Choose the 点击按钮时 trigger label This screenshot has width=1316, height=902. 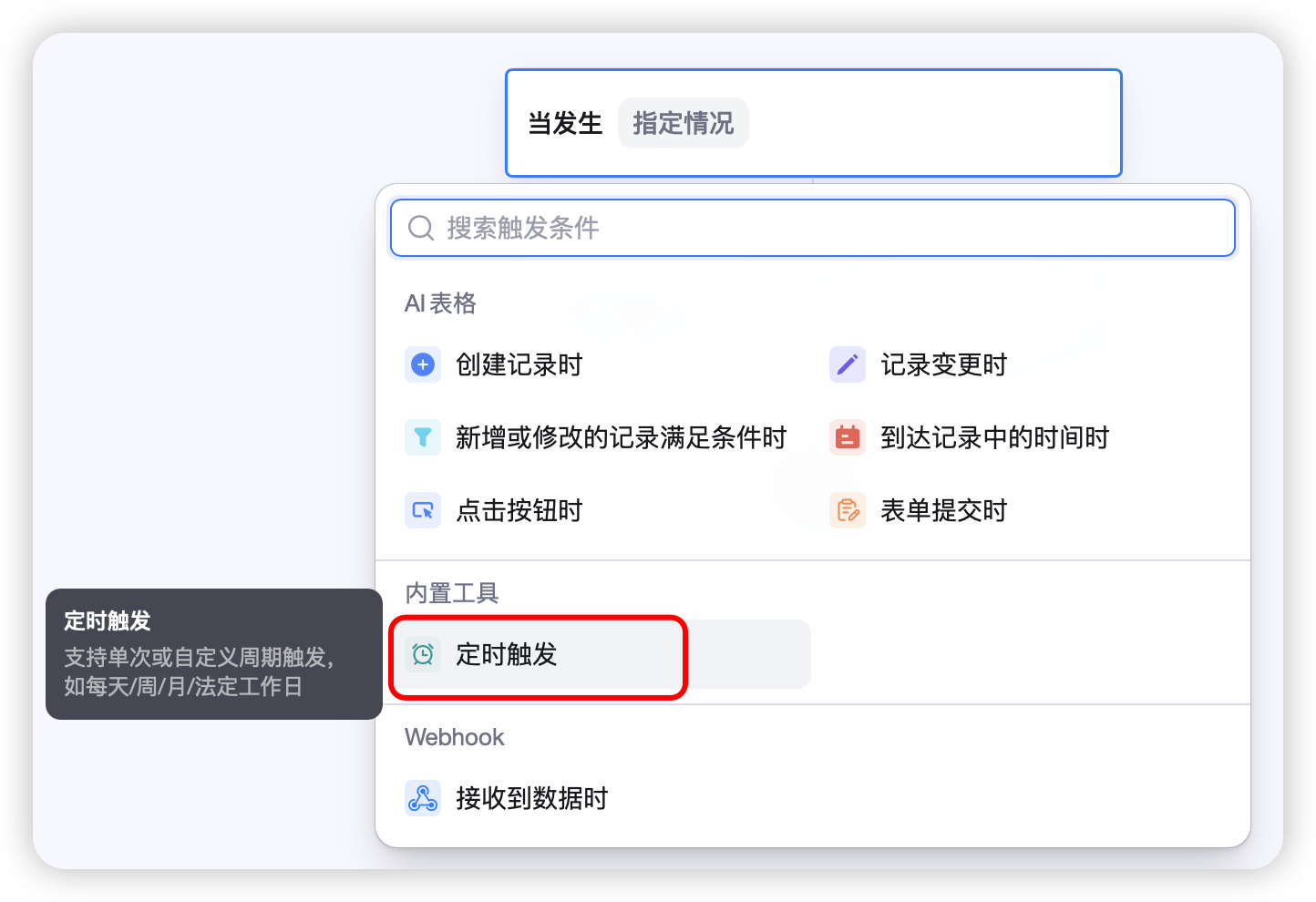[519, 510]
